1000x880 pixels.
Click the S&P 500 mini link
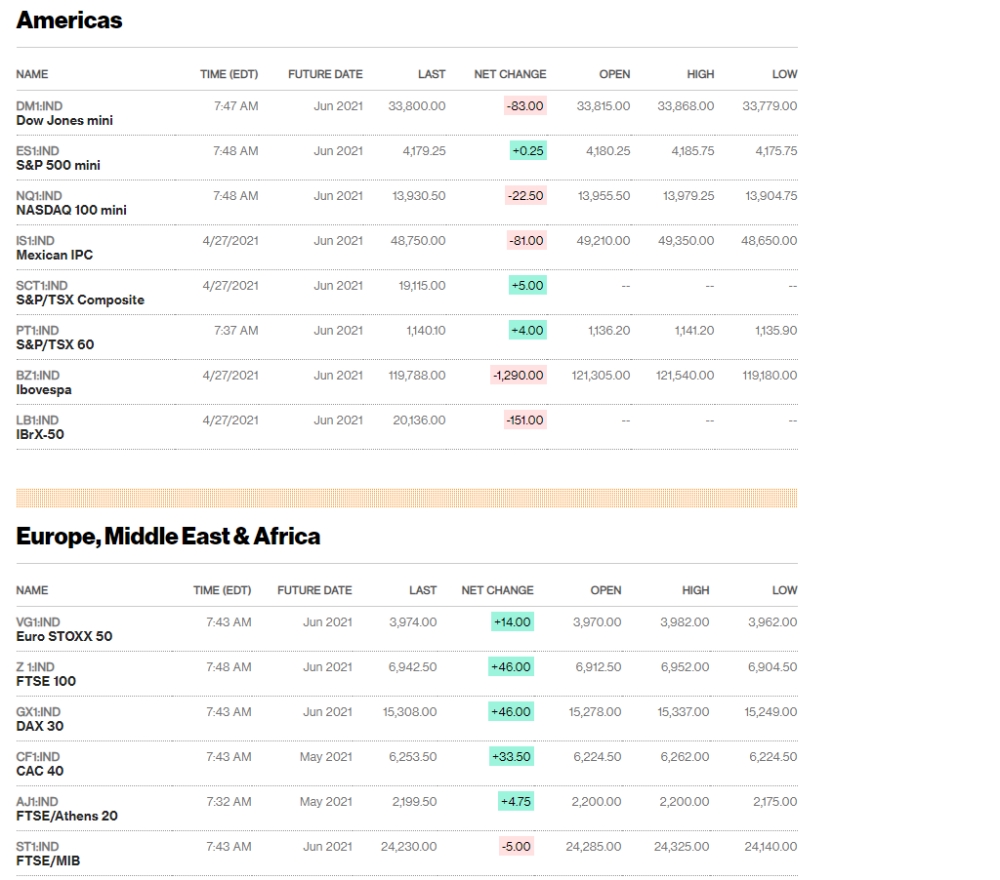tap(58, 165)
